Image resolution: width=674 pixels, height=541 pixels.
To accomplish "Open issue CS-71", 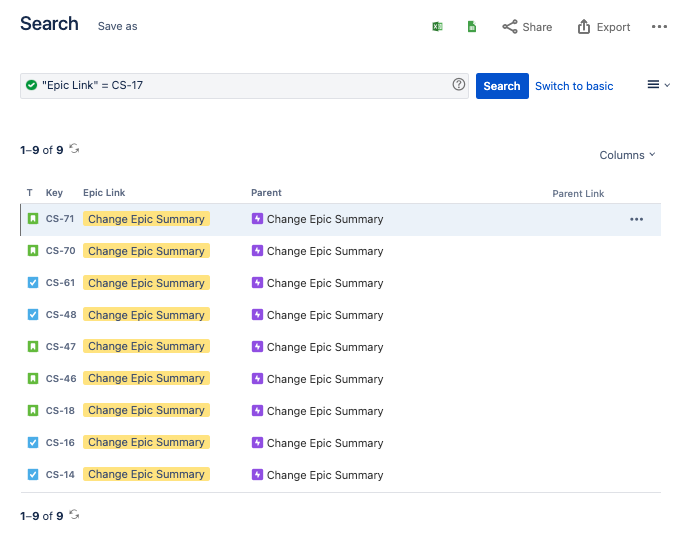I will (60, 219).
